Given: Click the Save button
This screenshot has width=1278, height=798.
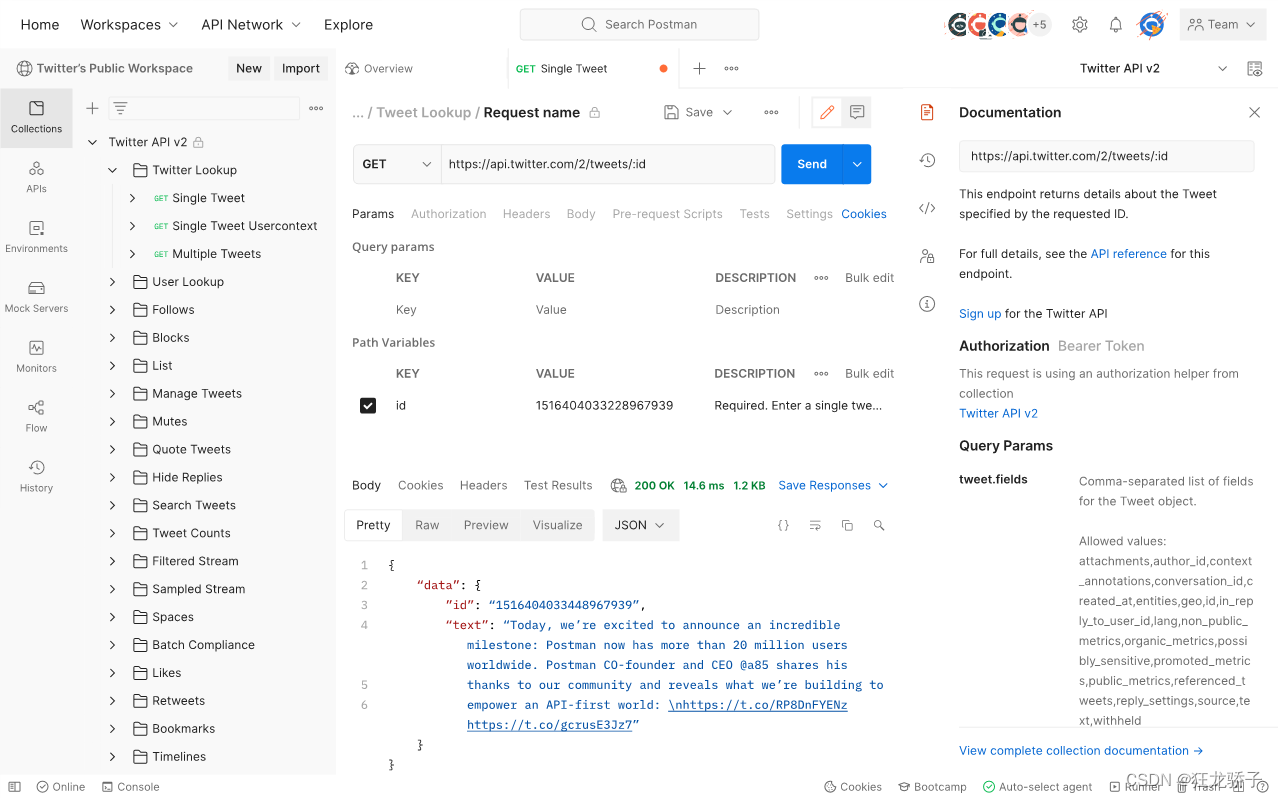Looking at the screenshot, I should 689,112.
